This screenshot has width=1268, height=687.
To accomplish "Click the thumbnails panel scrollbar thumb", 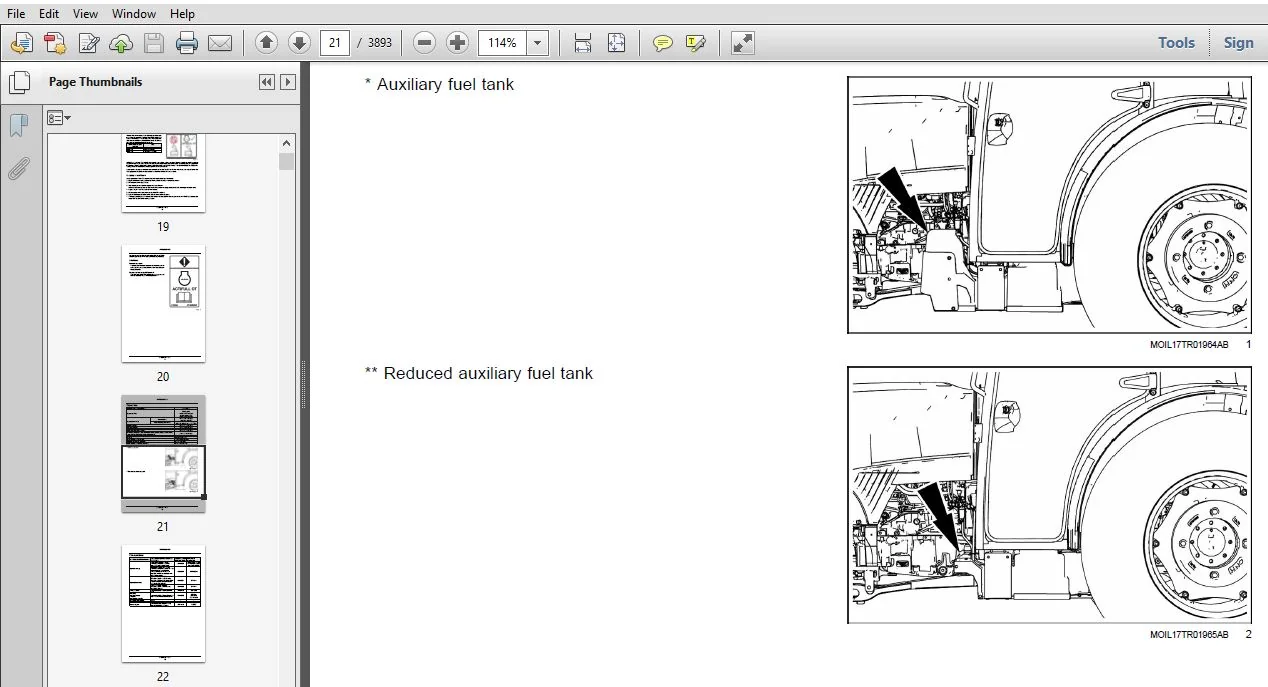I will click(287, 161).
